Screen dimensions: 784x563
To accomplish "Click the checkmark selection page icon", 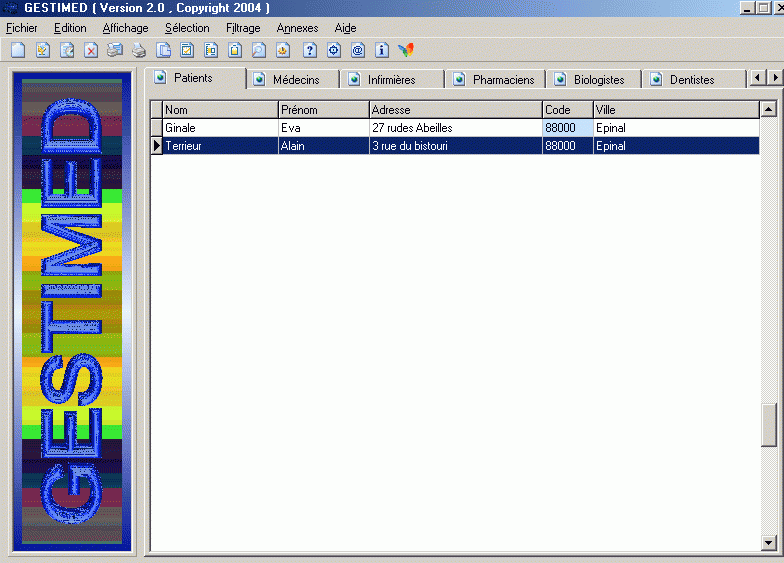I will click(x=187, y=50).
